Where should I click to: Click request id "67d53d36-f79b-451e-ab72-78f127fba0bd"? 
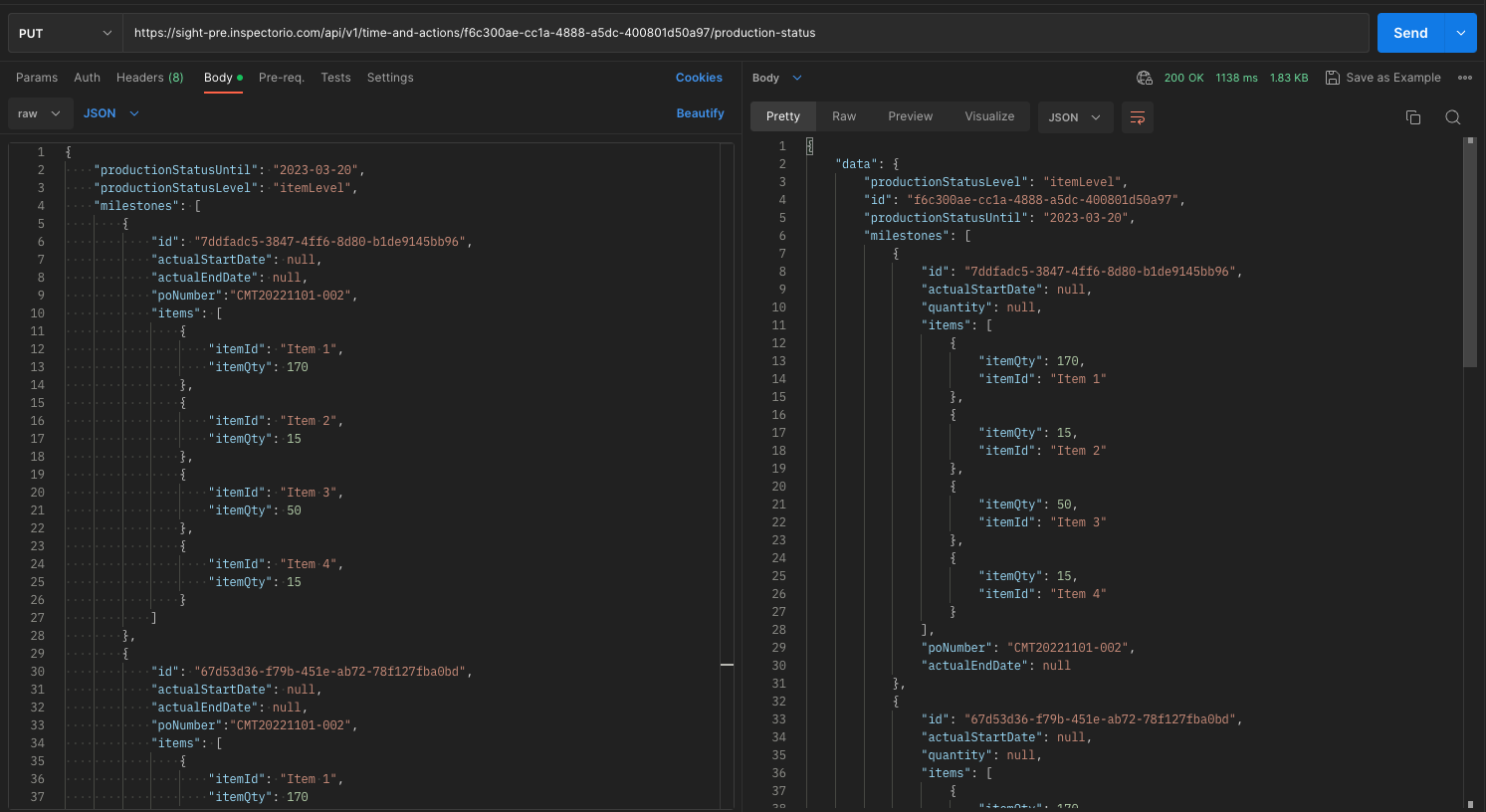click(329, 672)
